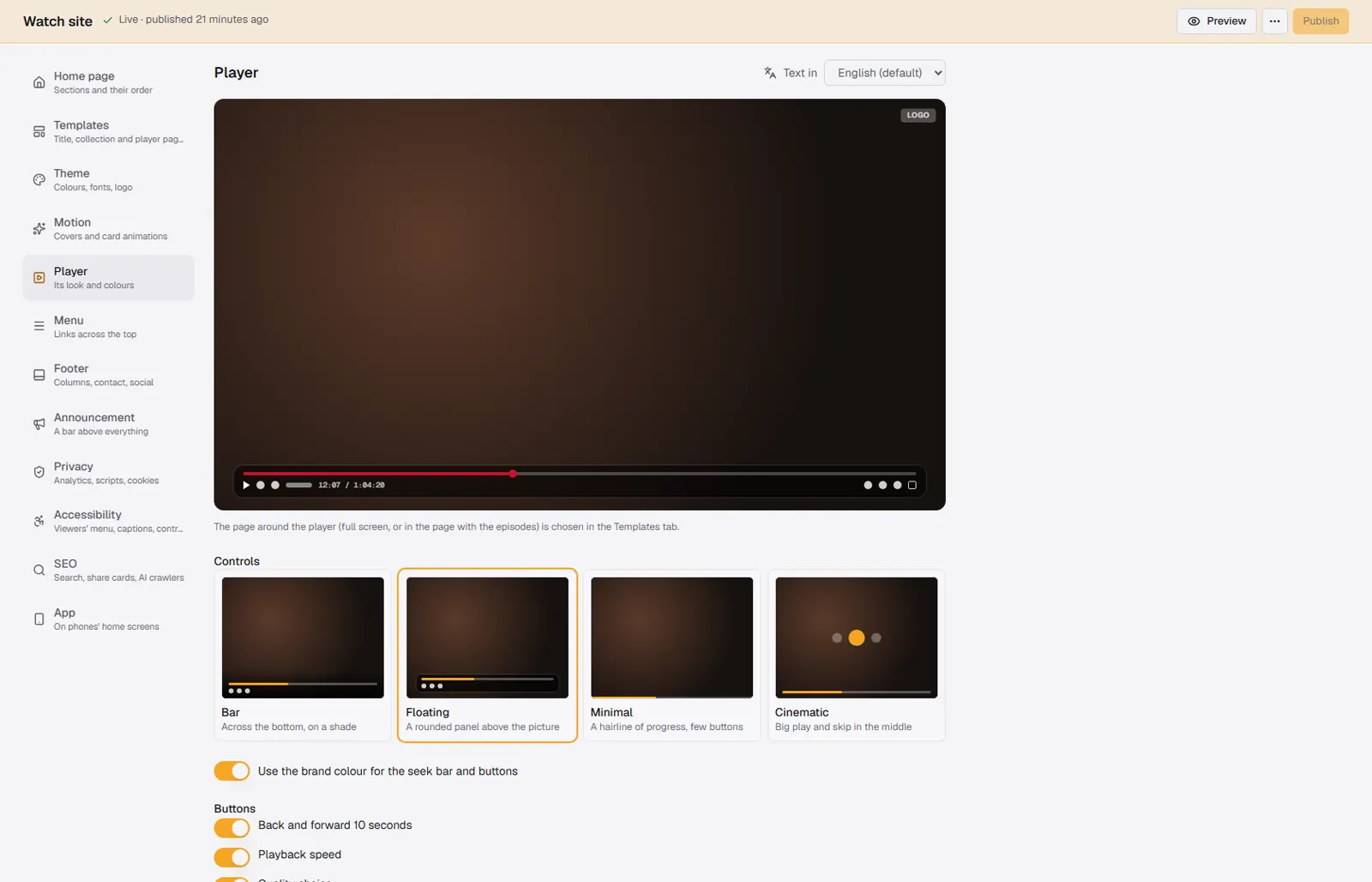1372x882 pixels.
Task: Click the Announcement megaphone icon
Action: (x=39, y=424)
